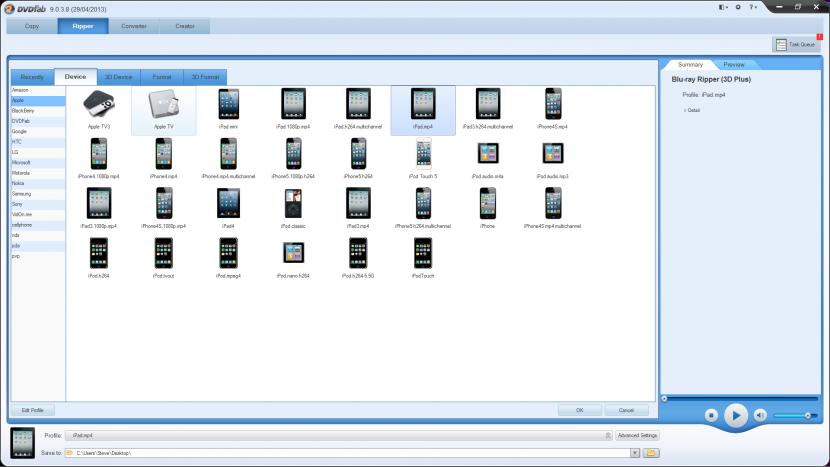Pick the iPad.h264.multichannel profile
The height and width of the screenshot is (467, 830).
click(x=358, y=109)
